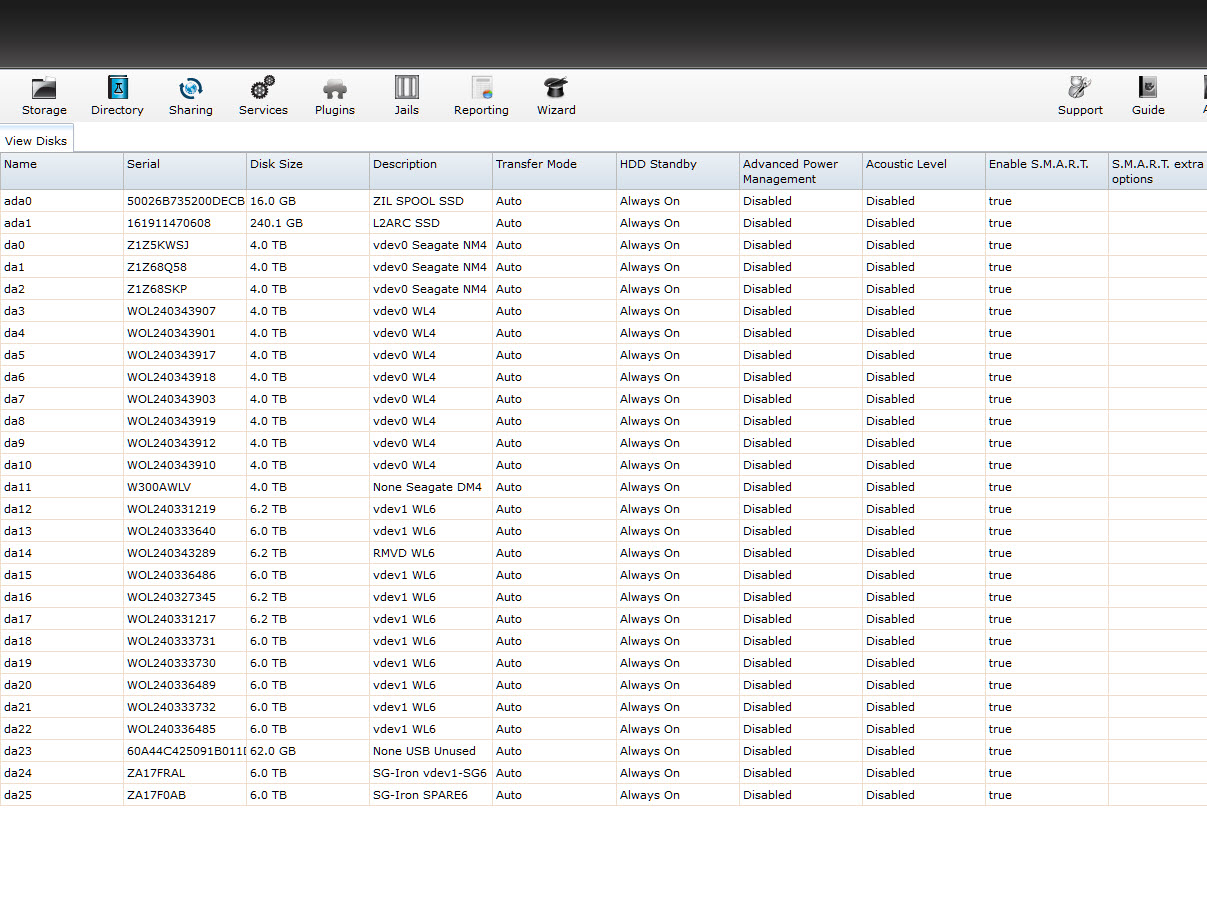Click serial WOL240333731

tap(171, 641)
